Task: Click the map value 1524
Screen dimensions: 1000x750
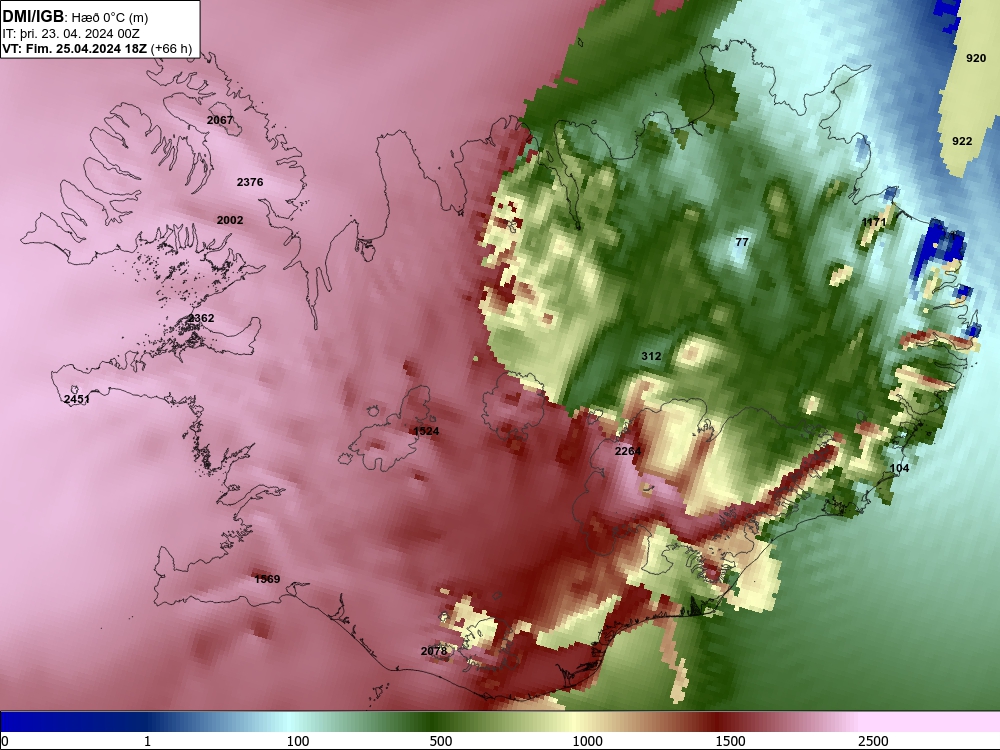Action: (426, 431)
